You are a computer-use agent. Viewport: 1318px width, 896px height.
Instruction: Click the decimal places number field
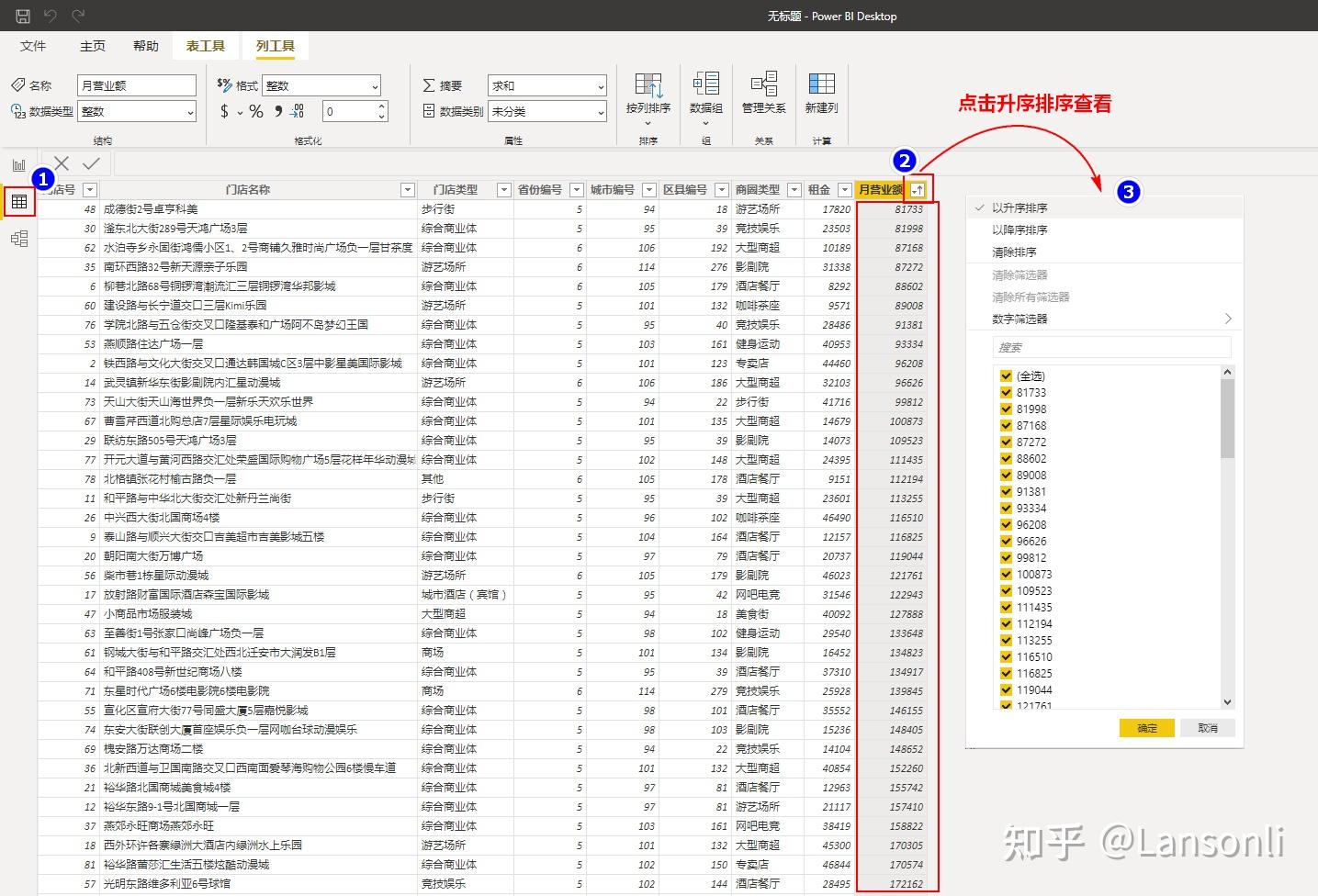pos(348,111)
